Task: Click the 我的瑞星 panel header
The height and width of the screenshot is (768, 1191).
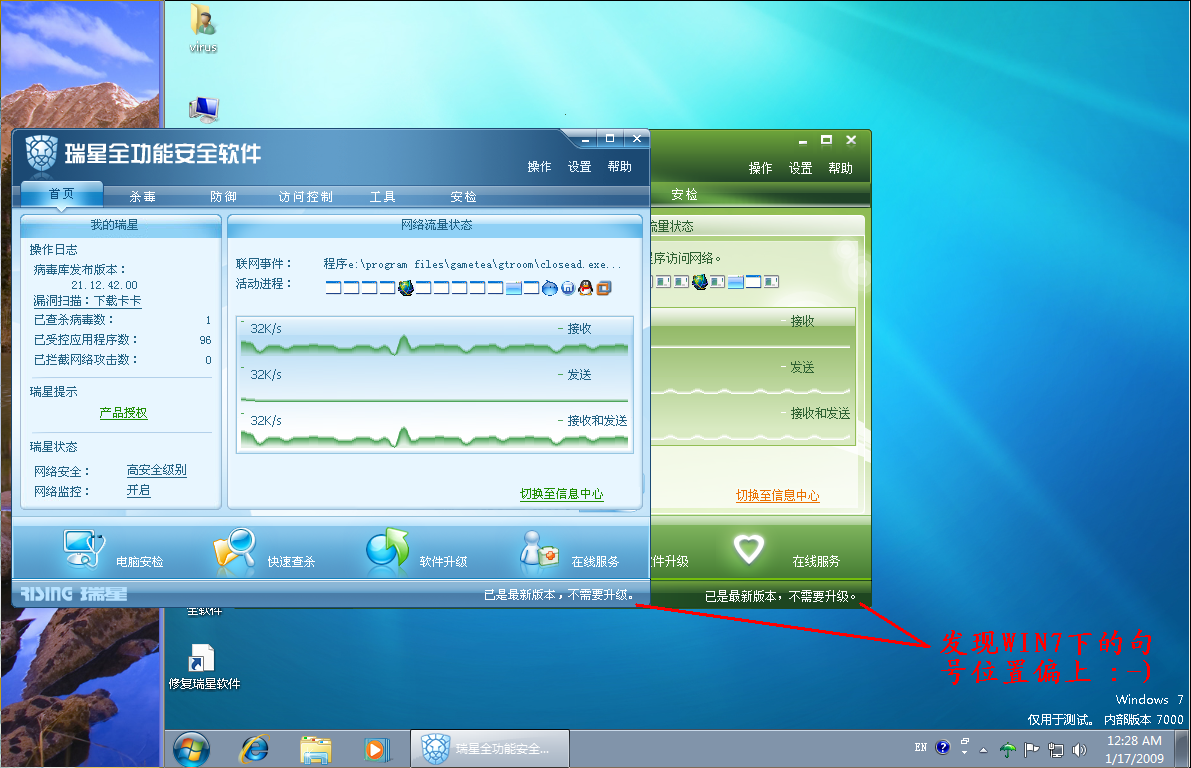Action: tap(121, 225)
